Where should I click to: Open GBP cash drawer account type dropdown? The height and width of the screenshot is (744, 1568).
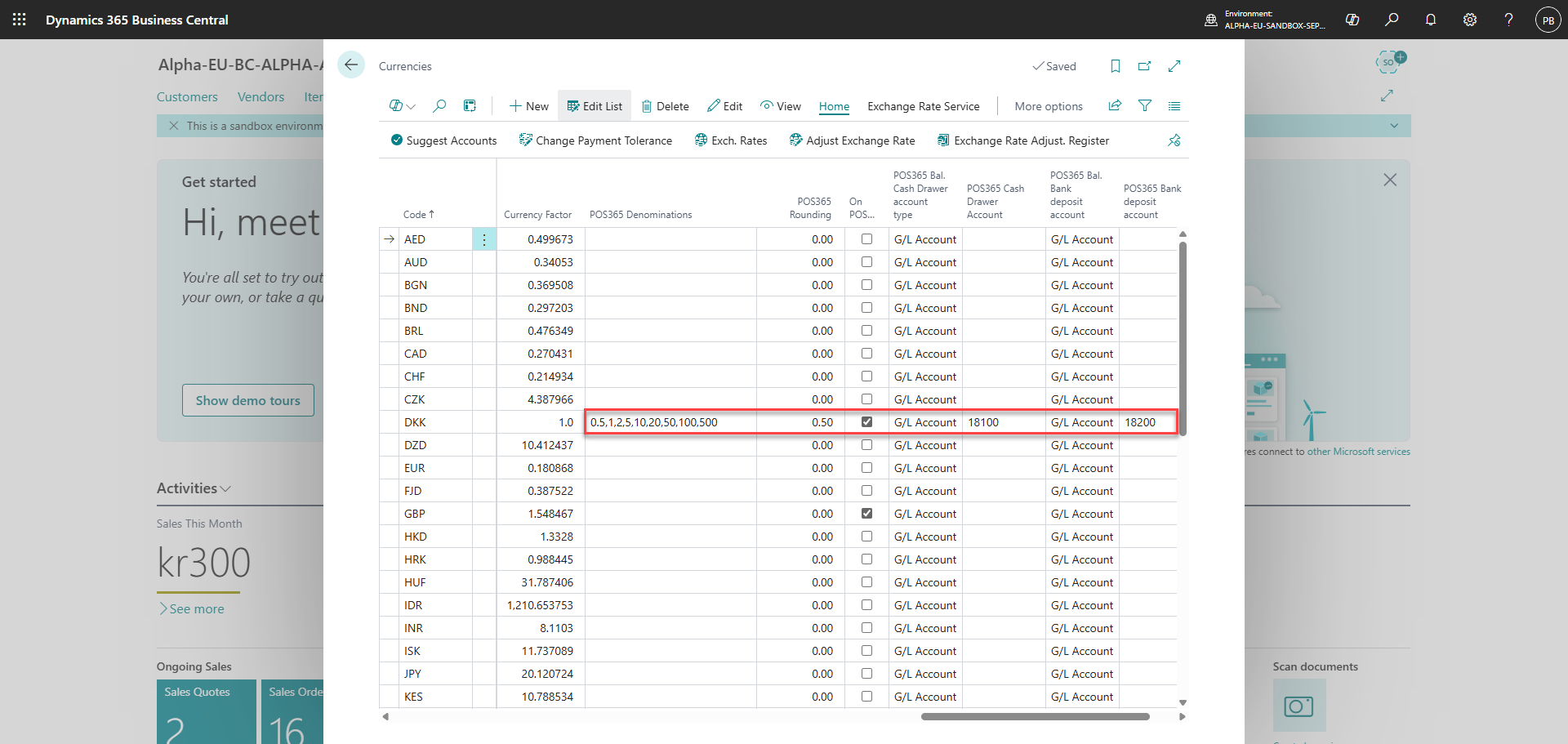924,514
